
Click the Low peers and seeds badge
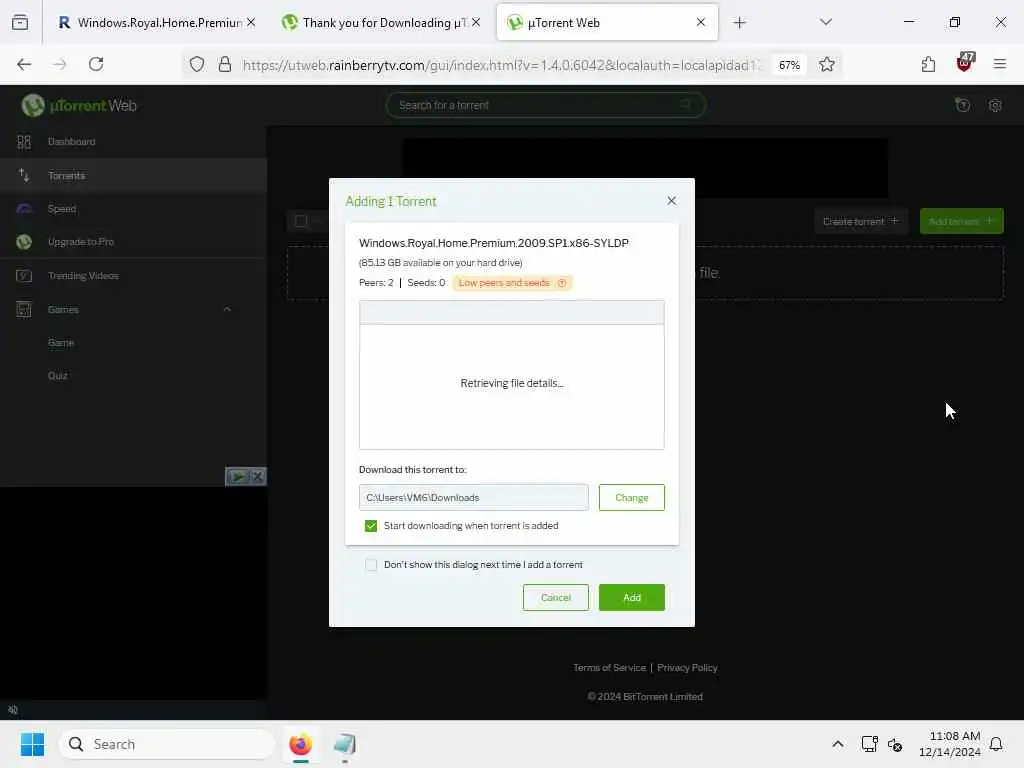pyautogui.click(x=512, y=283)
